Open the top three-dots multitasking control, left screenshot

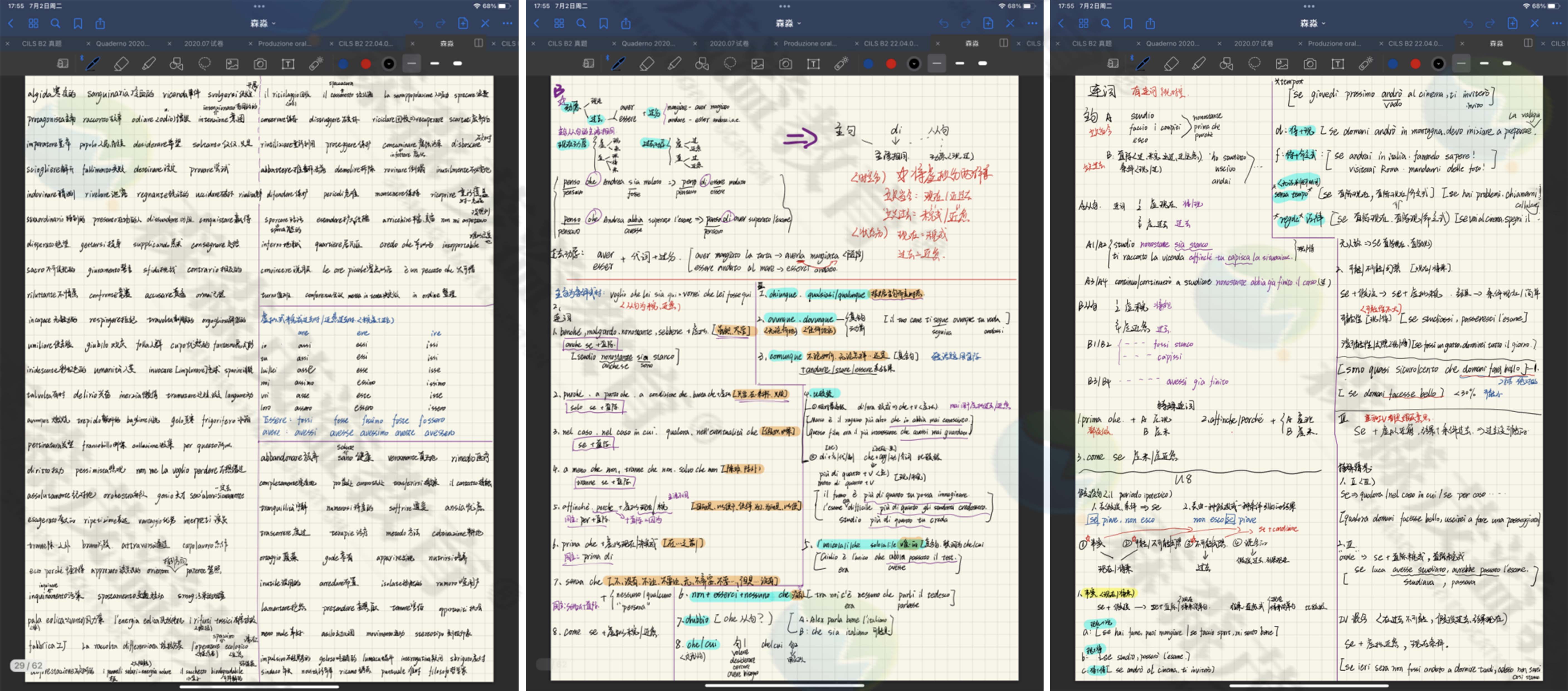click(x=259, y=6)
